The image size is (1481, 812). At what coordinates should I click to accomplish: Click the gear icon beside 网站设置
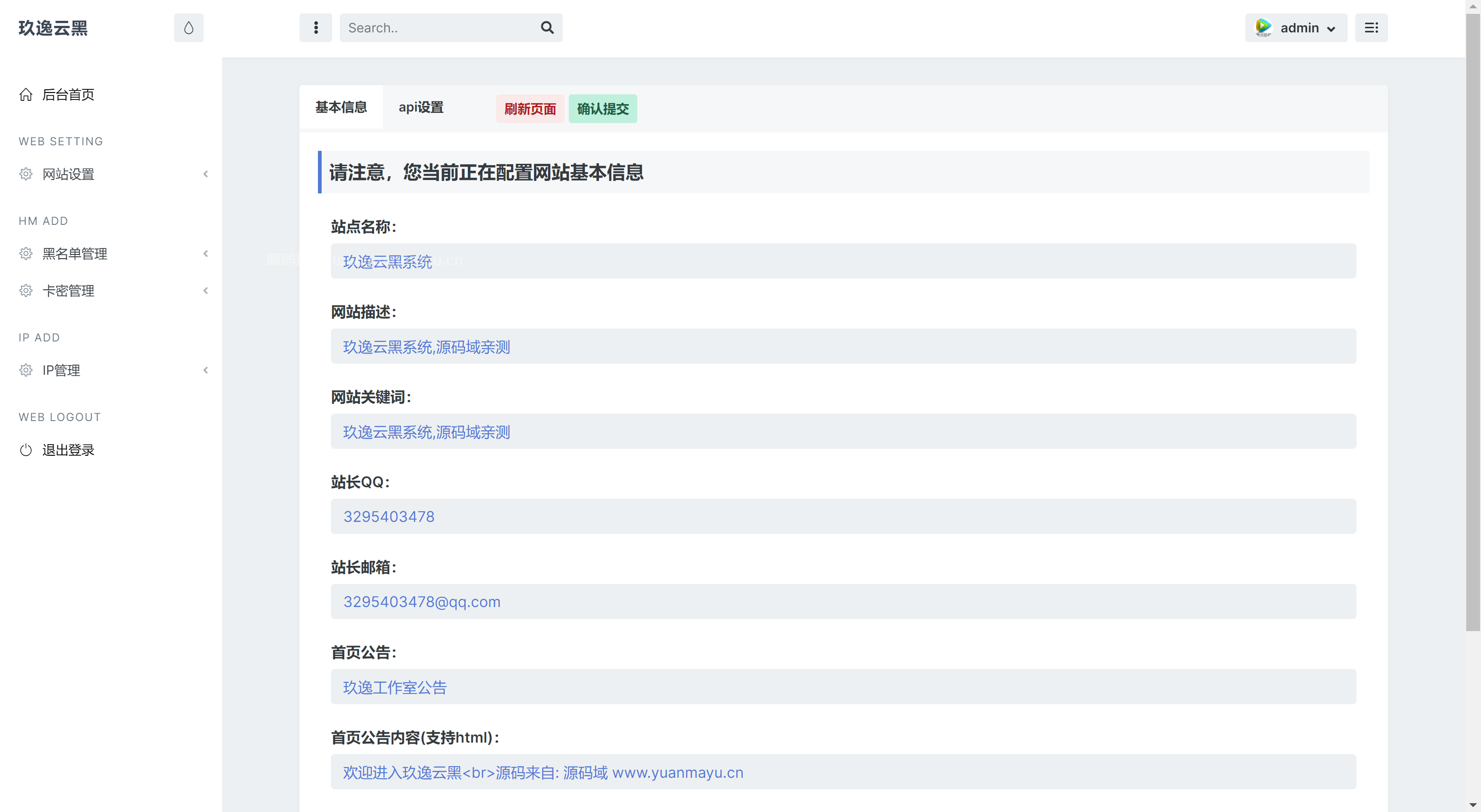click(x=26, y=174)
